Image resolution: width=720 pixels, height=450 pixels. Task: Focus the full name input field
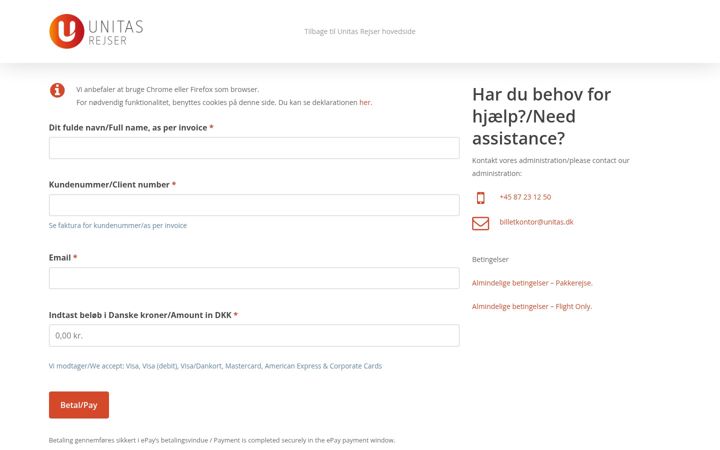coord(254,148)
